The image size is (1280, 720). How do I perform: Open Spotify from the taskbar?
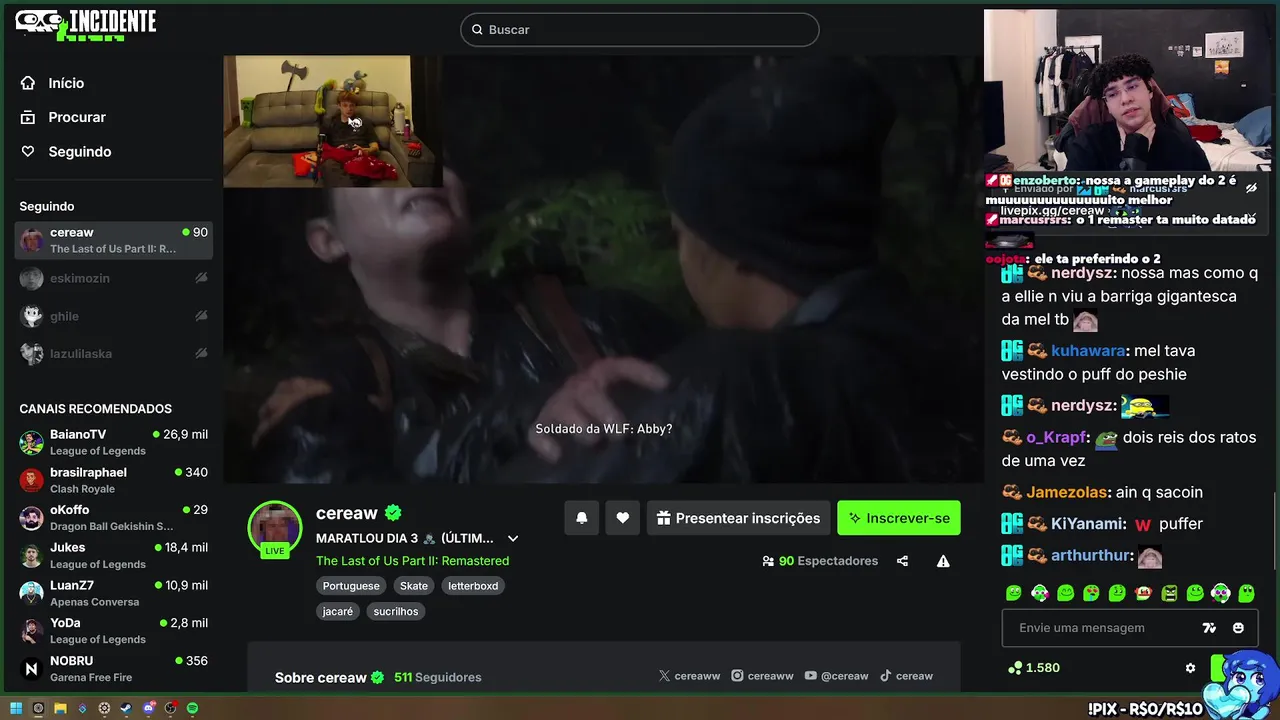192,708
